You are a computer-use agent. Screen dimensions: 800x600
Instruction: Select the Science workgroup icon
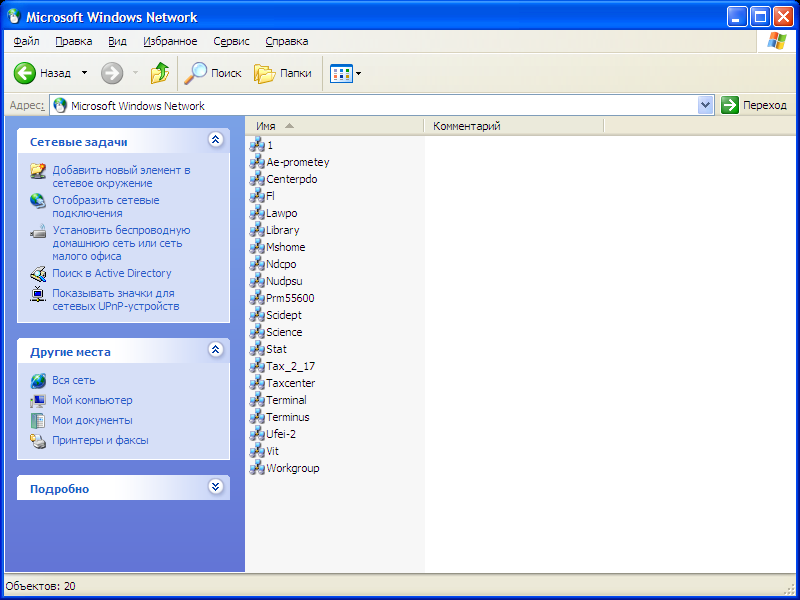pos(257,332)
